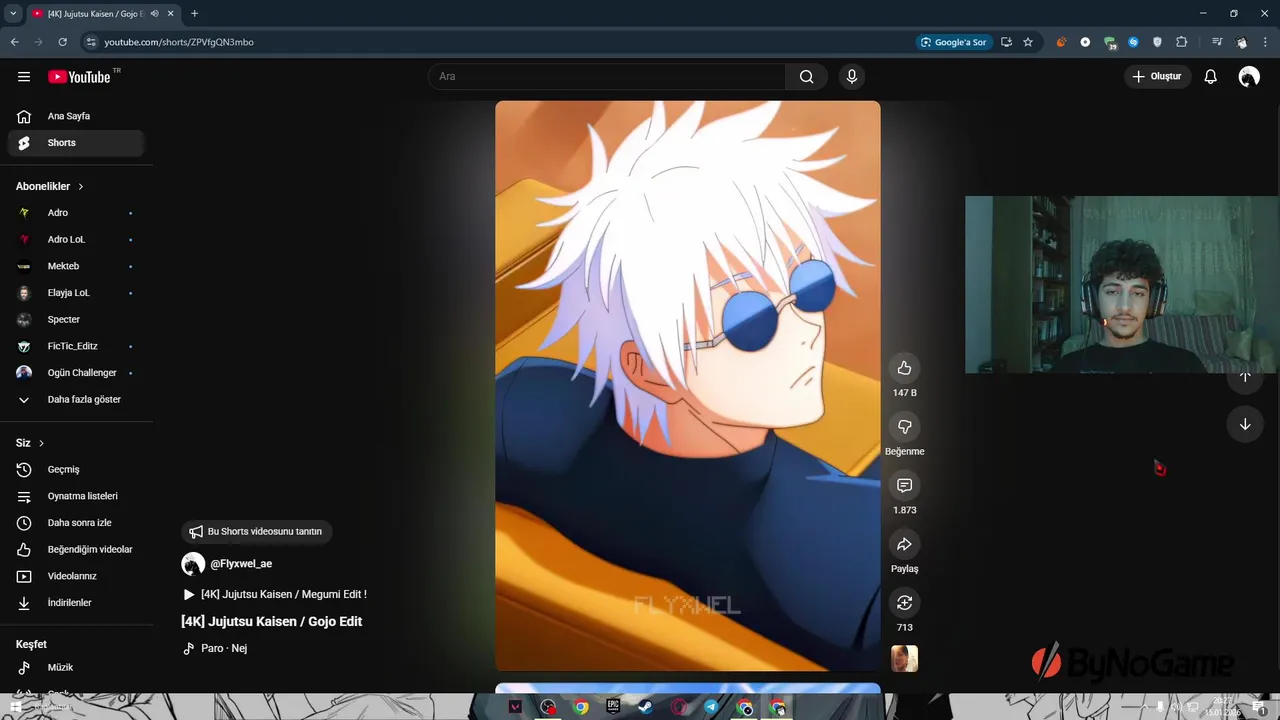Open the account avatar menu
Viewport: 1280px width, 720px height.
[x=1249, y=77]
